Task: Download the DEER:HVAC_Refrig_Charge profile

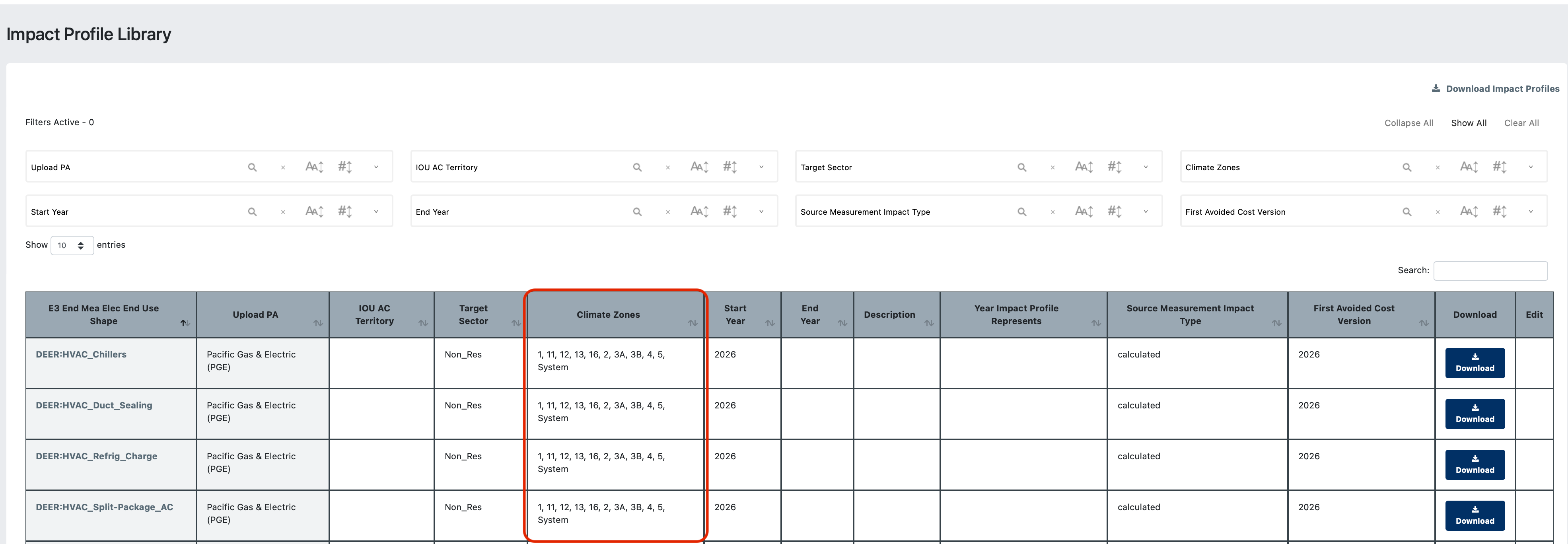Action: [1475, 465]
